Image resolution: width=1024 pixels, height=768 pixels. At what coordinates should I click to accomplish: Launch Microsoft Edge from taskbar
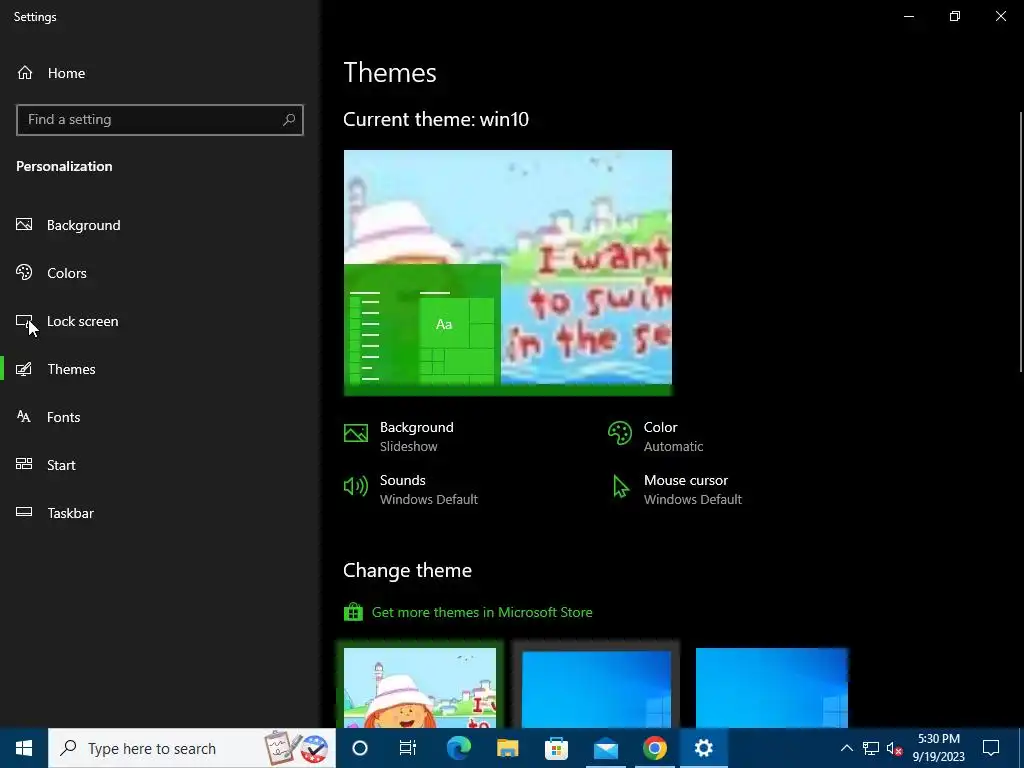[x=458, y=748]
